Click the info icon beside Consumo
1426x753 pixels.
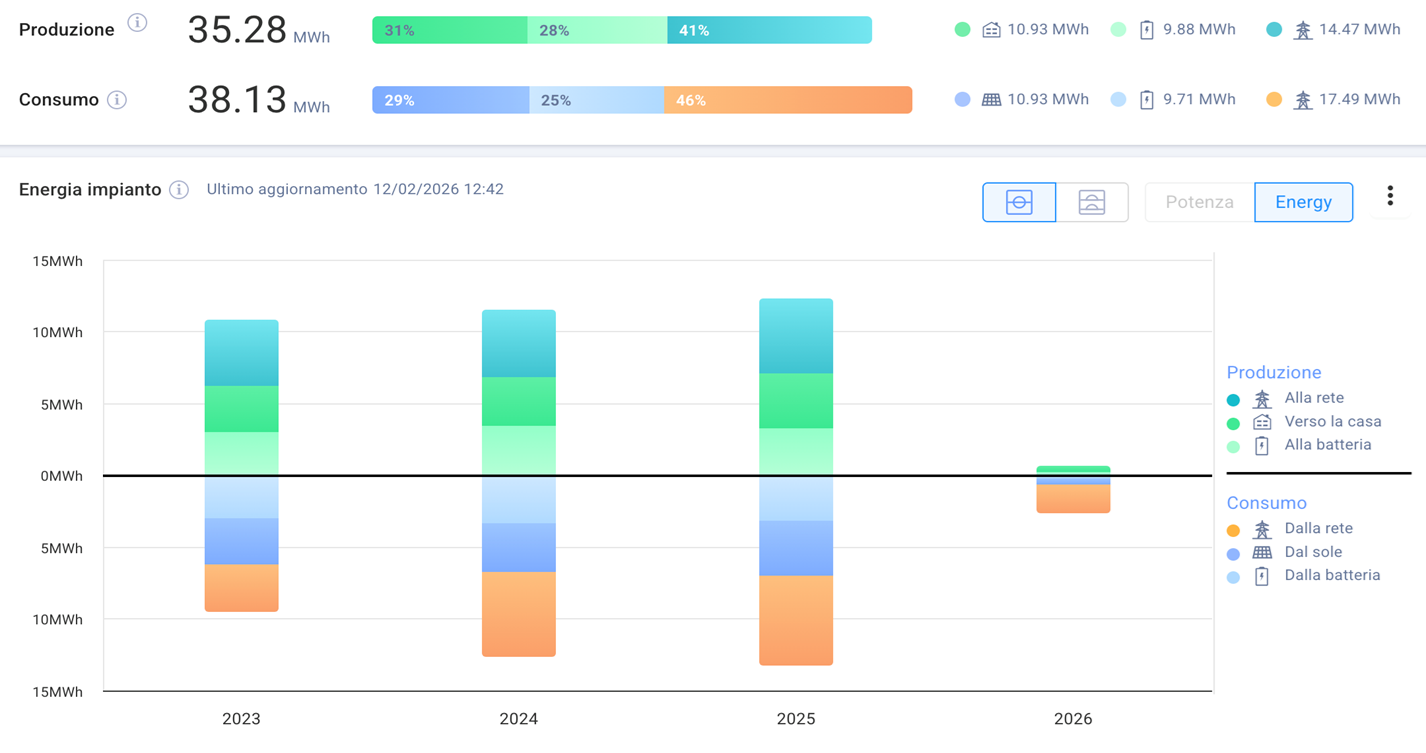pos(117,99)
